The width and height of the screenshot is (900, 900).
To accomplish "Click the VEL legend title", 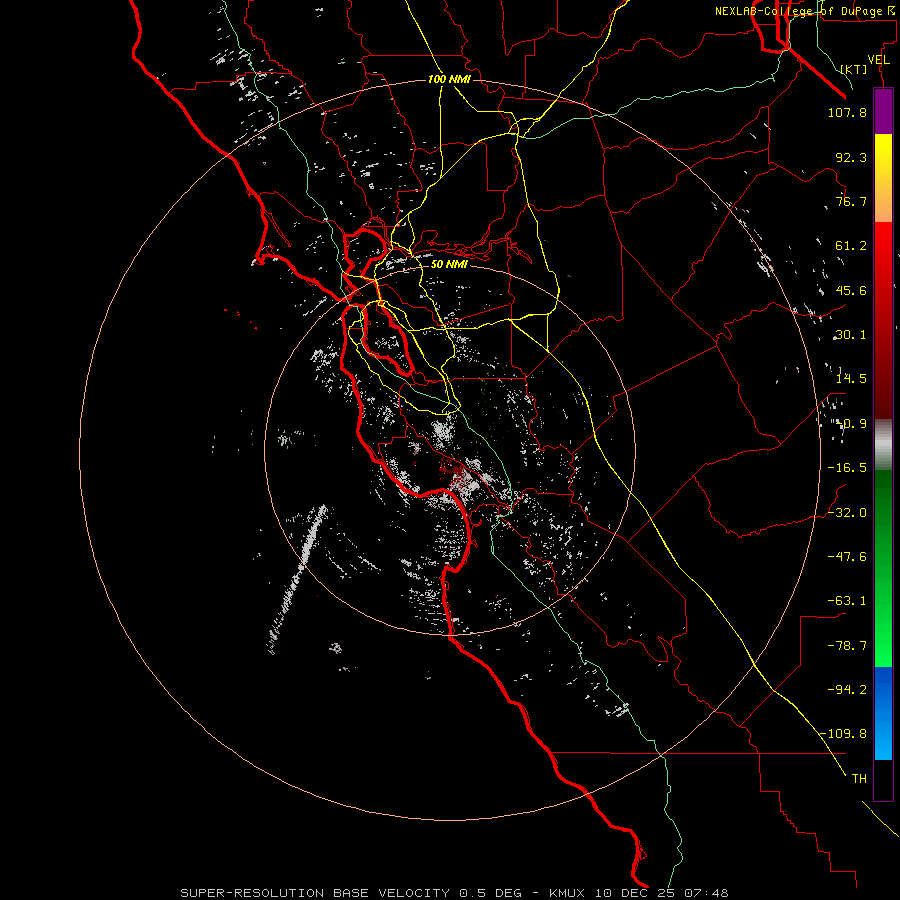I will [x=878, y=60].
